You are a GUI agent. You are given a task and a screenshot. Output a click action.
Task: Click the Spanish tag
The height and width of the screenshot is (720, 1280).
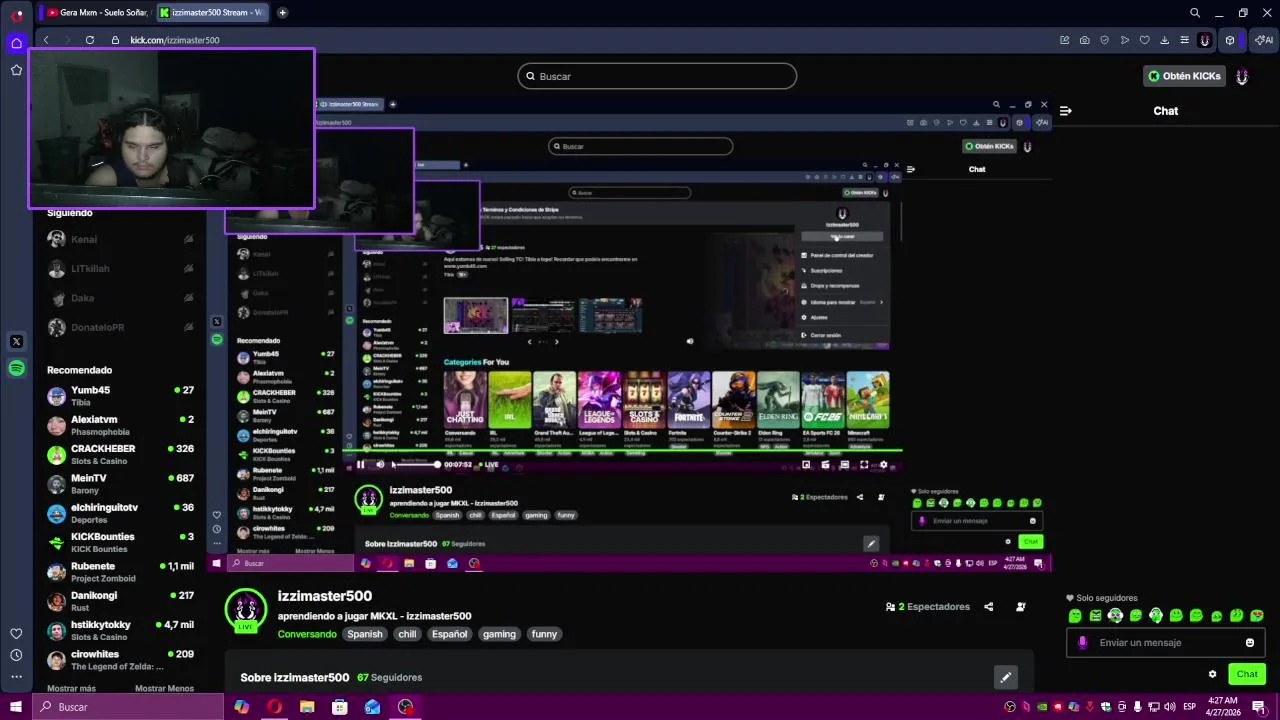[365, 634]
